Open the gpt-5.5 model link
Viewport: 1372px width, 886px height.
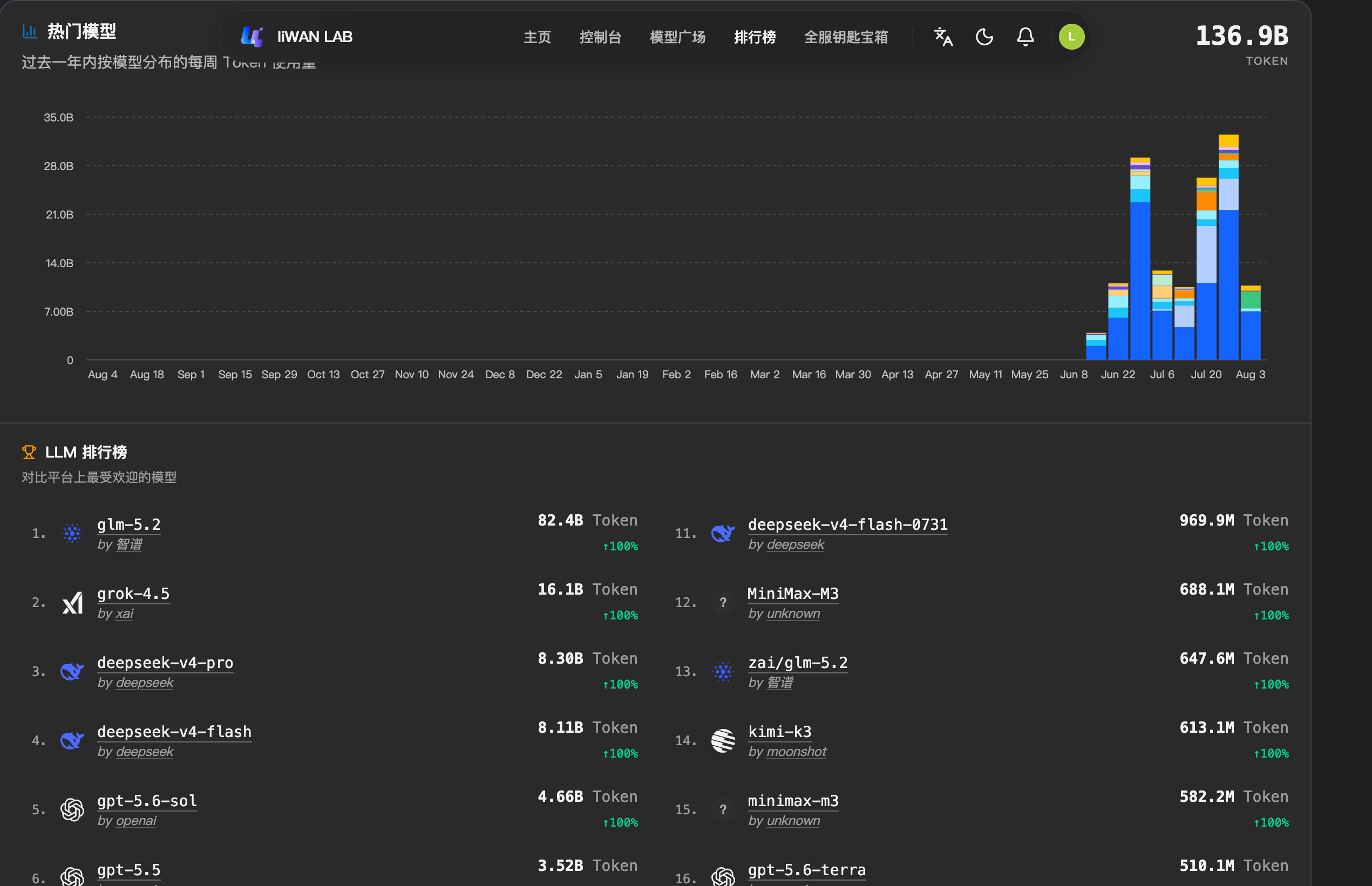129,870
